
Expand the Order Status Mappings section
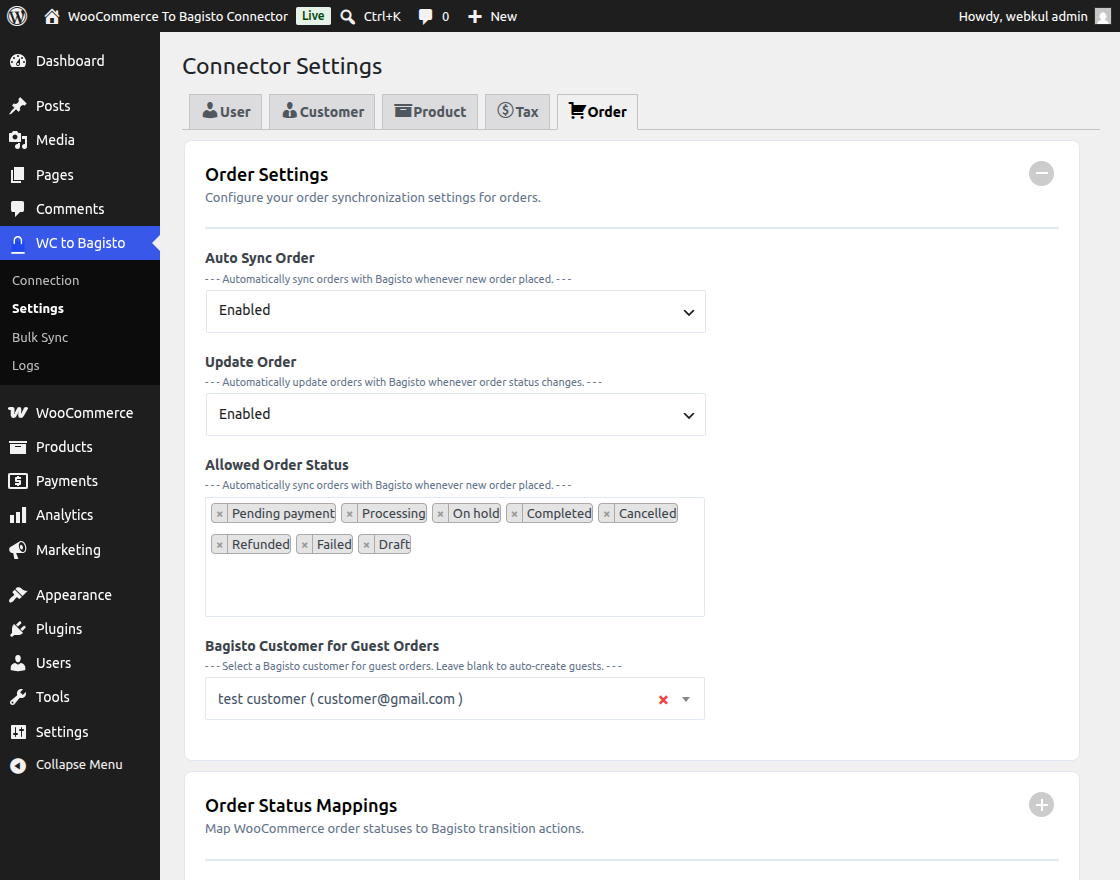click(x=1041, y=805)
